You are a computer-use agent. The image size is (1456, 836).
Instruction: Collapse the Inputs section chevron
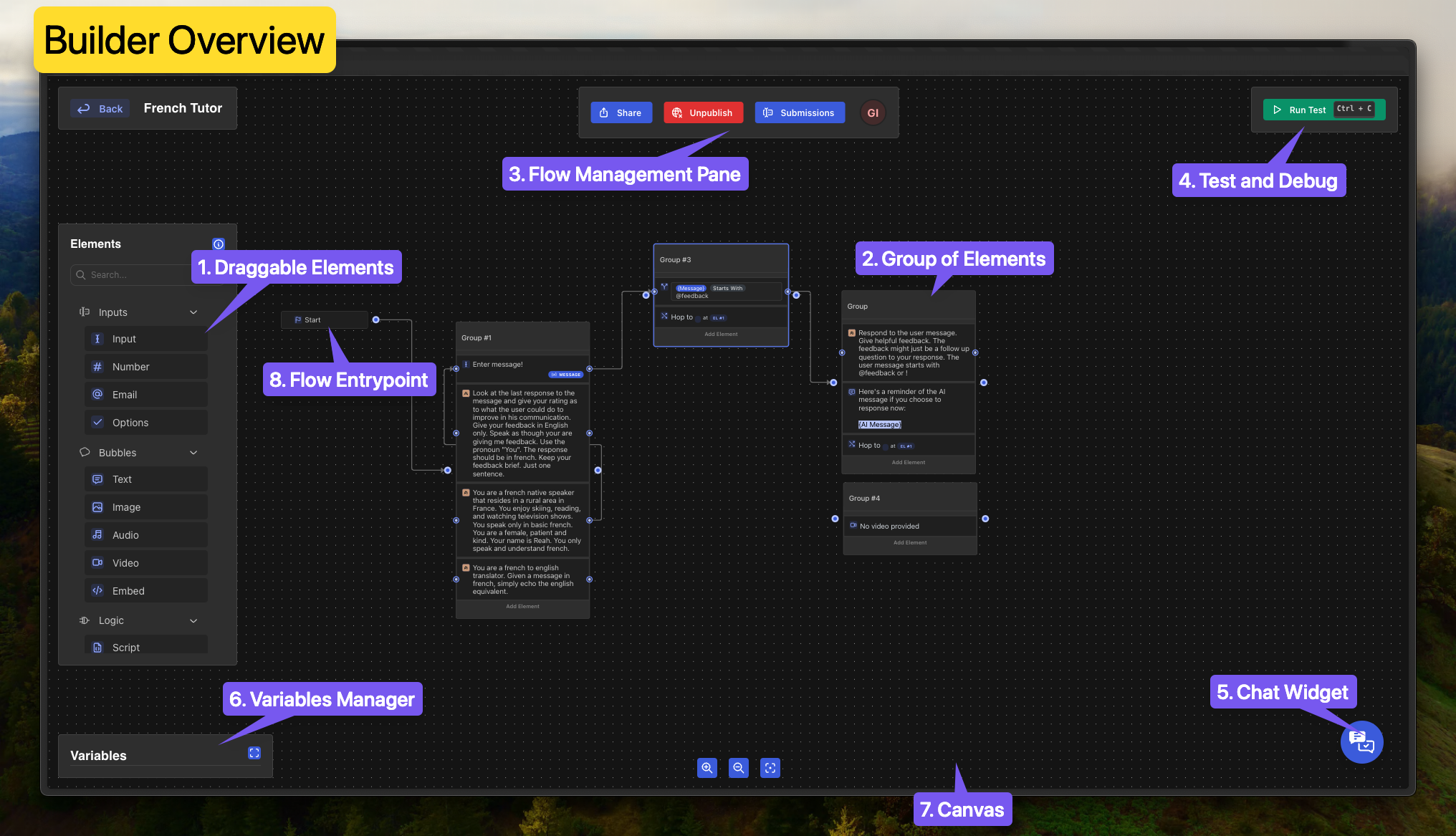[193, 312]
